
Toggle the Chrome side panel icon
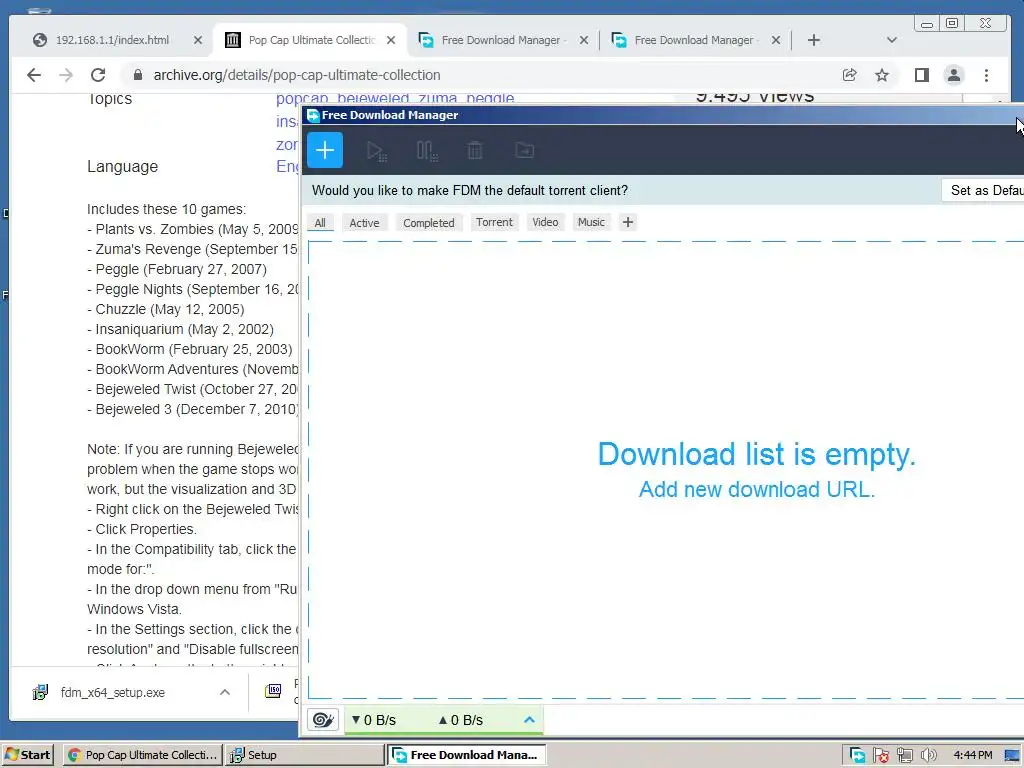(921, 75)
